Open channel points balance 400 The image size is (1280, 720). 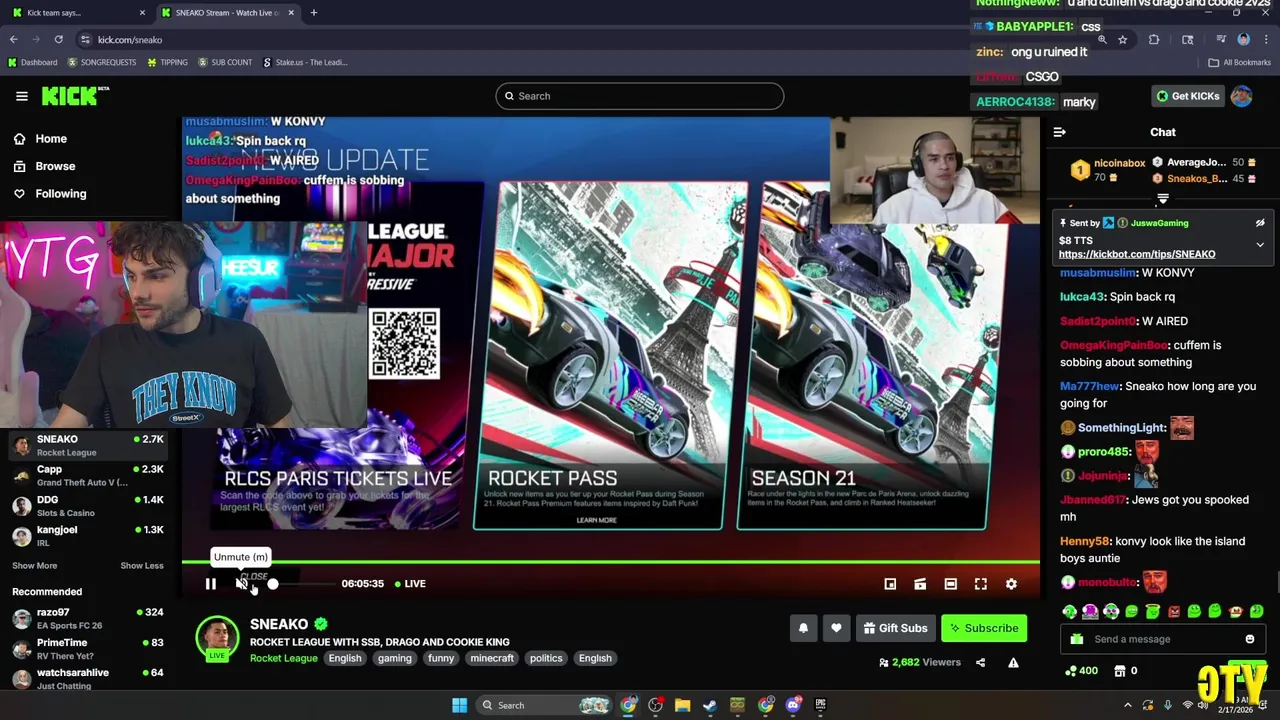tap(1082, 671)
